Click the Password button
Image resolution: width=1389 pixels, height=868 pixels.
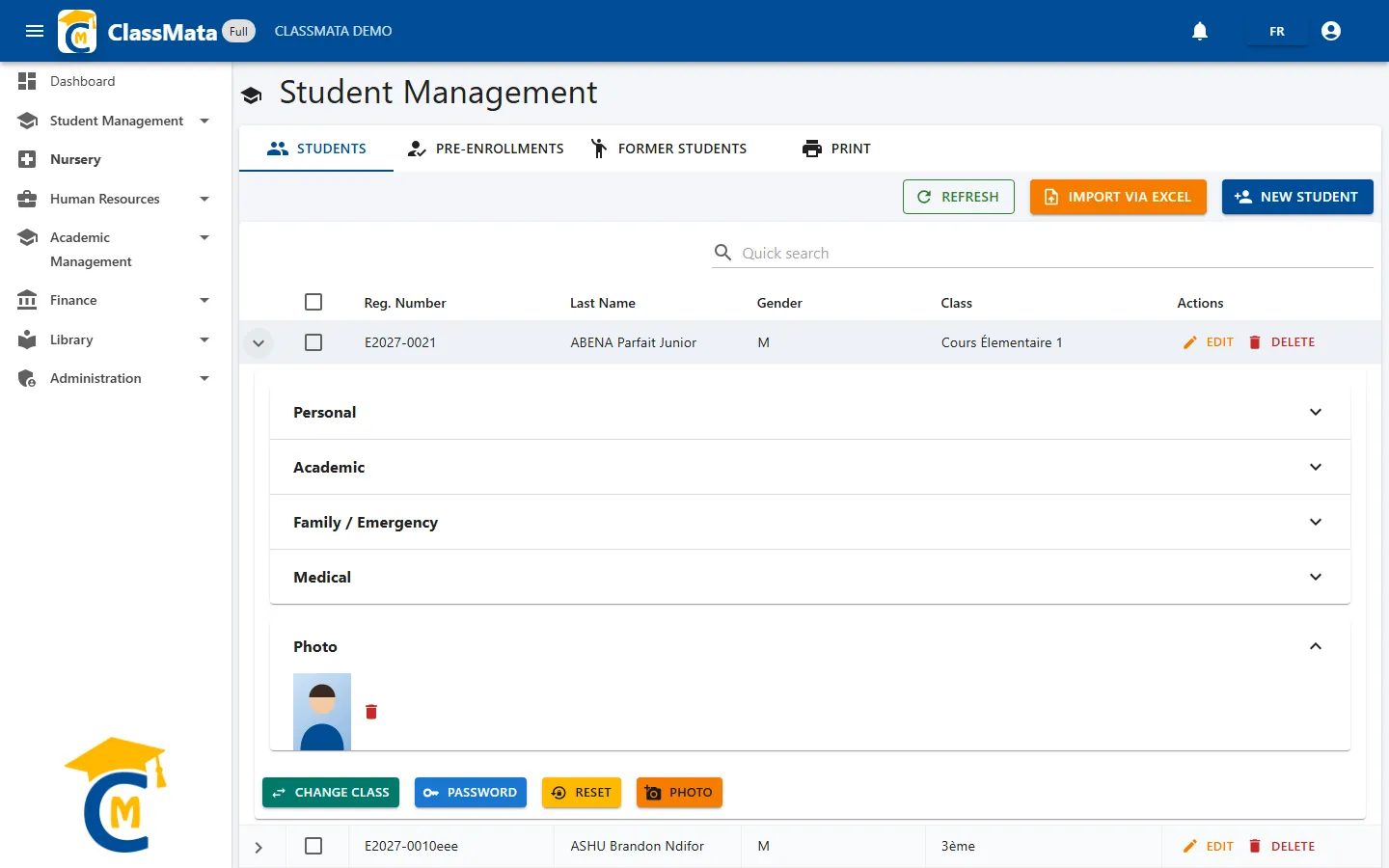tap(471, 793)
